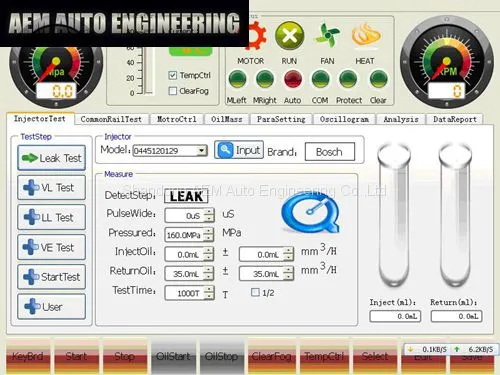
Task: Click the RPM gauge 0 readout
Action: click(x=447, y=91)
